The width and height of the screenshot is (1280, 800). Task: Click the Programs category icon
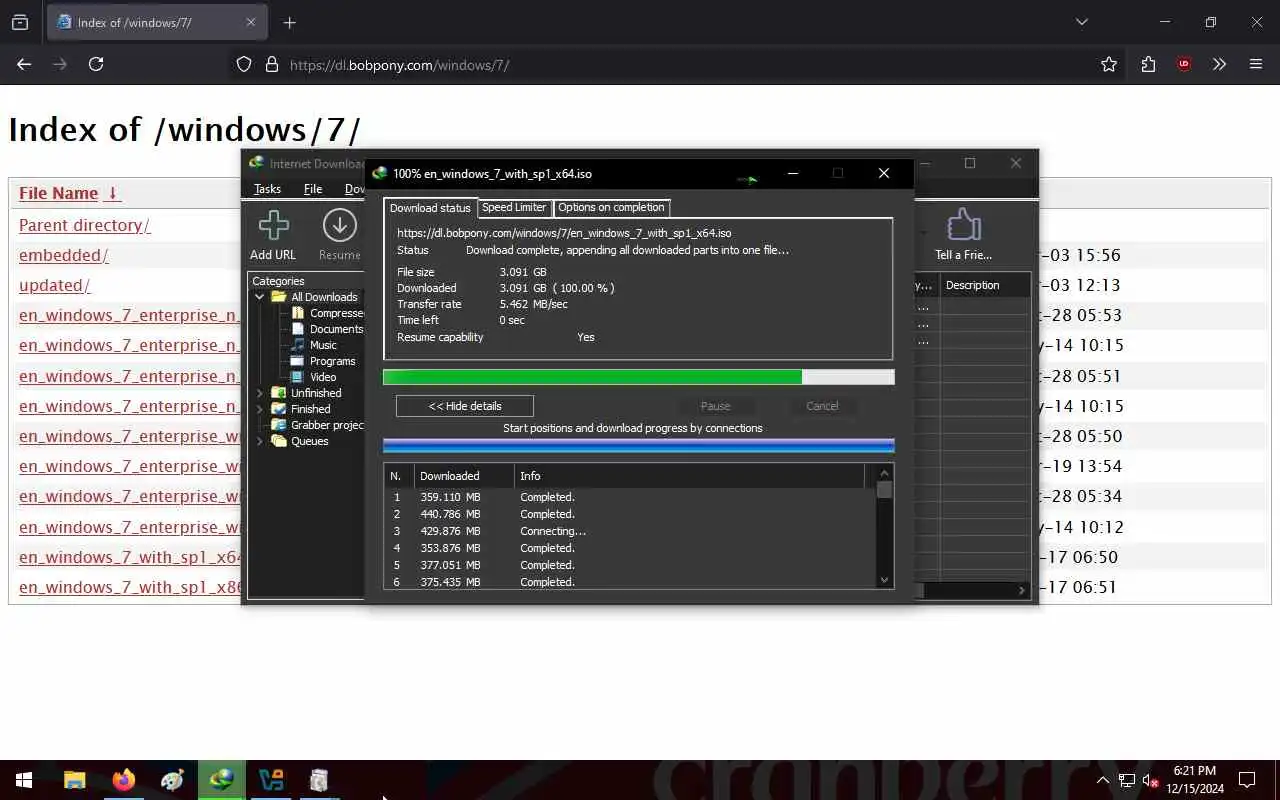pos(298,361)
